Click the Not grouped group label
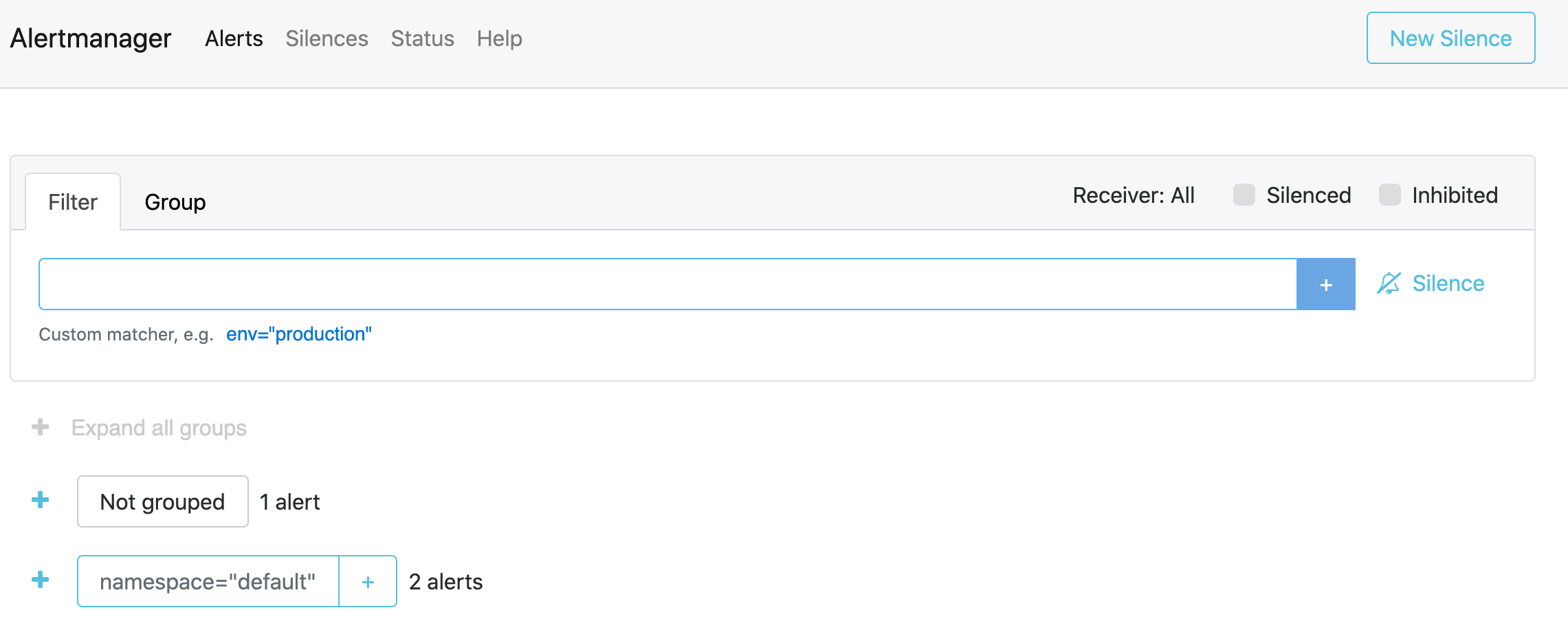Image resolution: width=1568 pixels, height=630 pixels. (162, 501)
